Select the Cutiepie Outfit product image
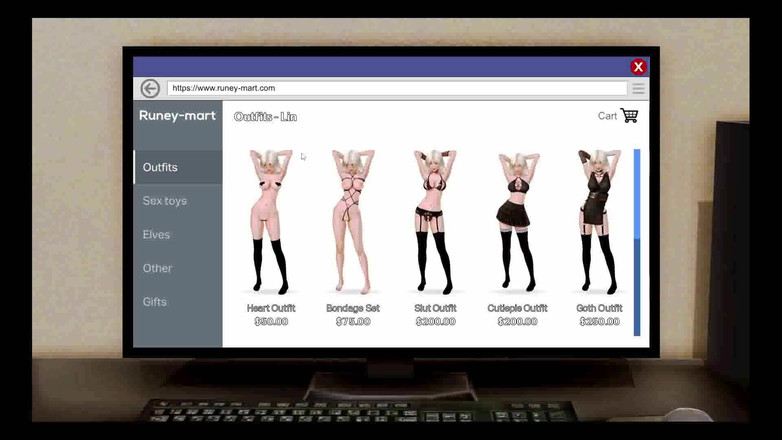Image resolution: width=782 pixels, height=440 pixels. pos(517,222)
